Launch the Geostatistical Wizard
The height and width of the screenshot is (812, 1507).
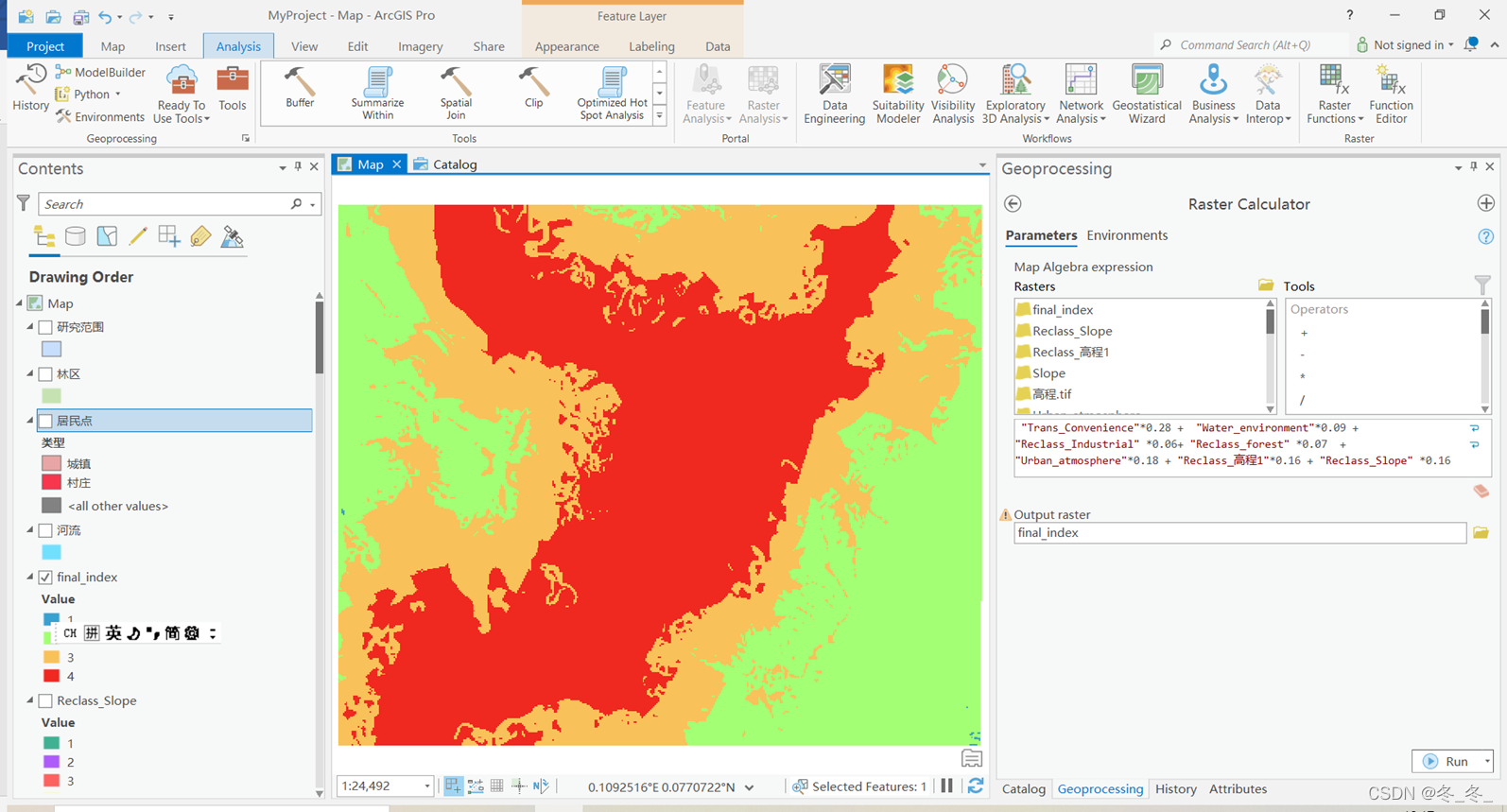(1146, 94)
